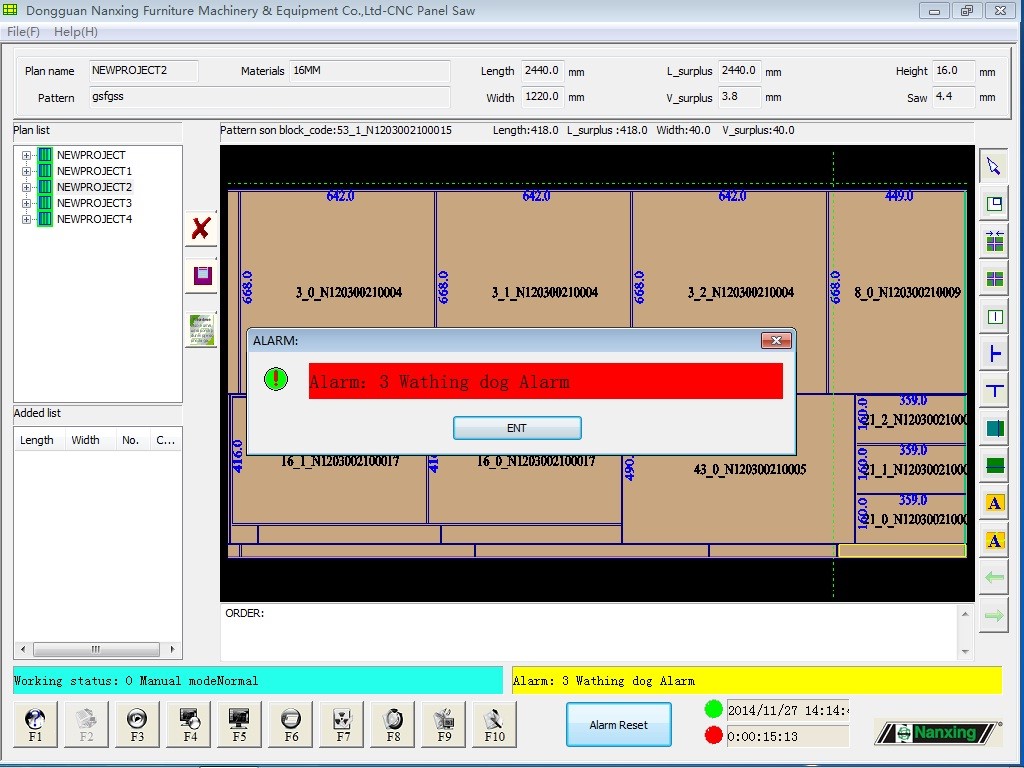Image resolution: width=1024 pixels, height=768 pixels.
Task: Expand the NEWPROJECT tree node
Action: (26, 155)
